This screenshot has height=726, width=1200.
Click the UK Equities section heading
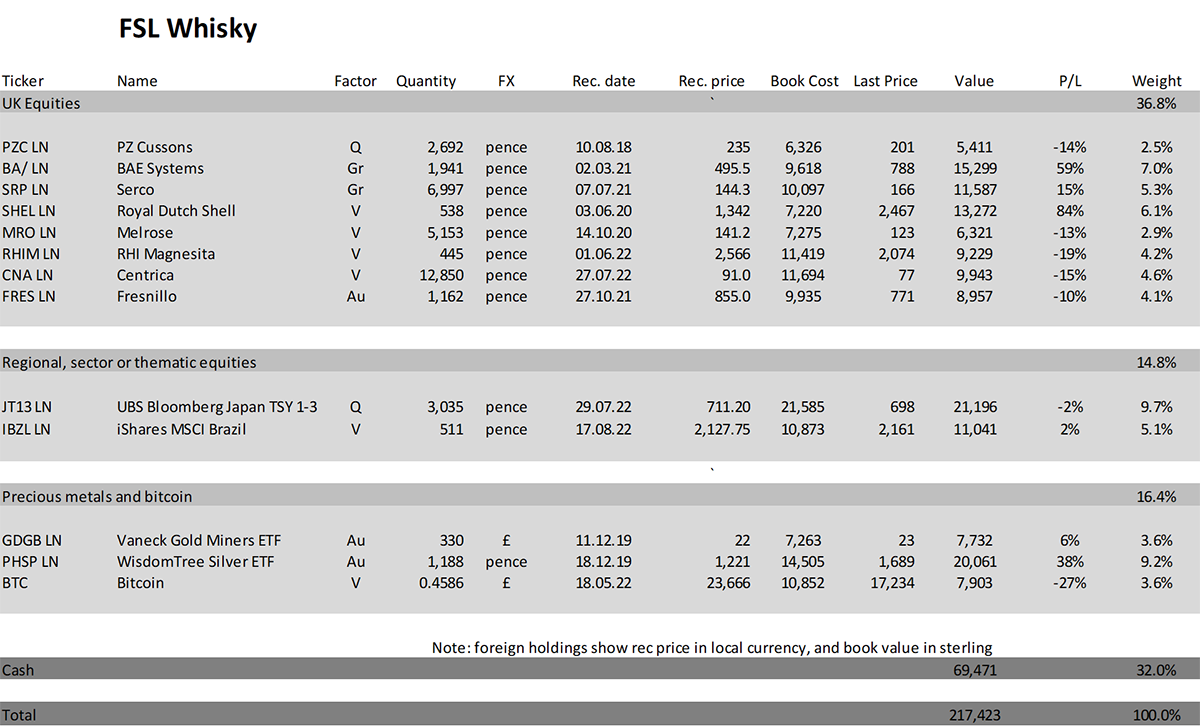tap(41, 103)
